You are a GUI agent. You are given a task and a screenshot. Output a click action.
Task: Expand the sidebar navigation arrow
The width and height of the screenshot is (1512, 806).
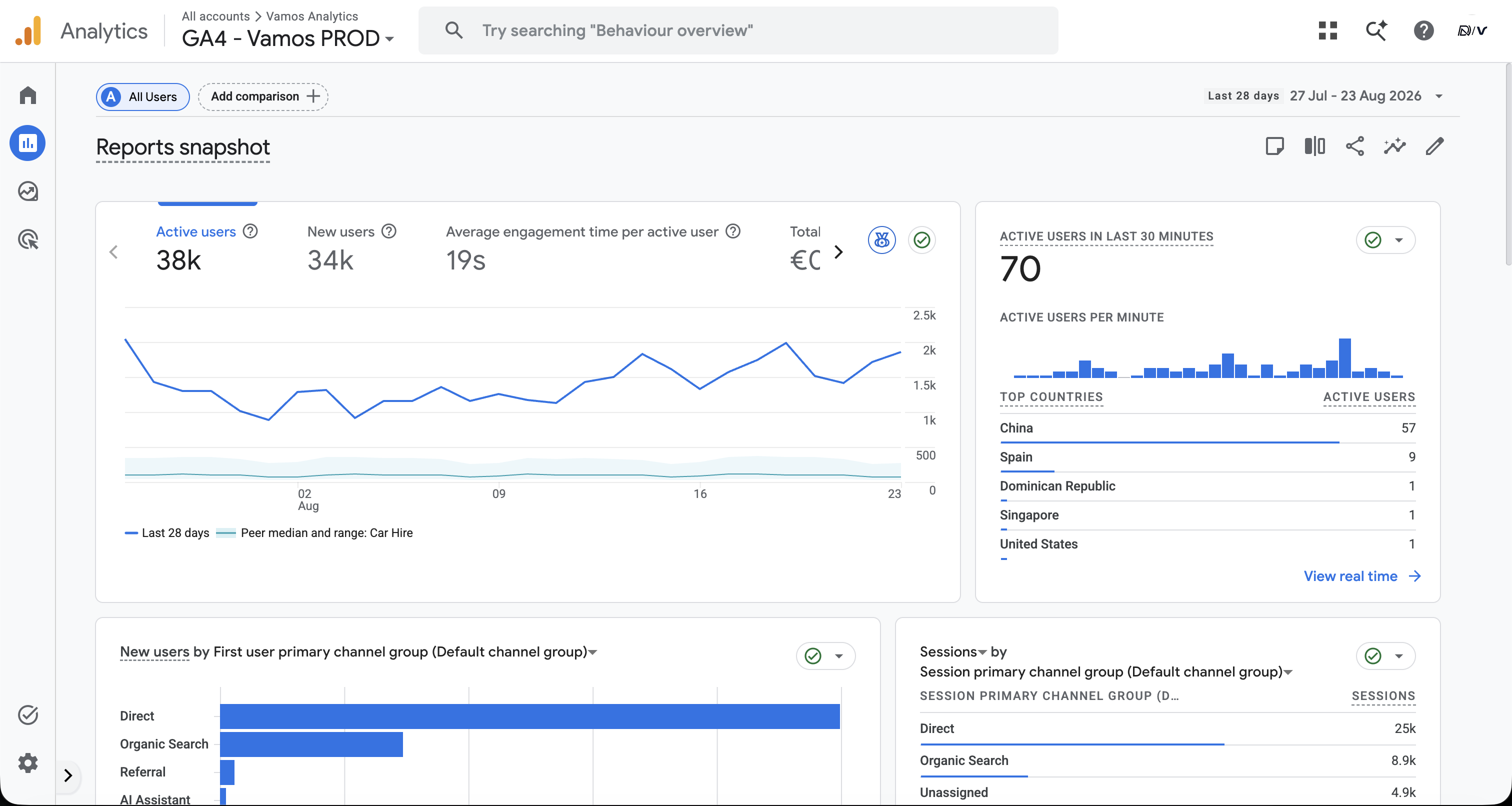coord(68,775)
